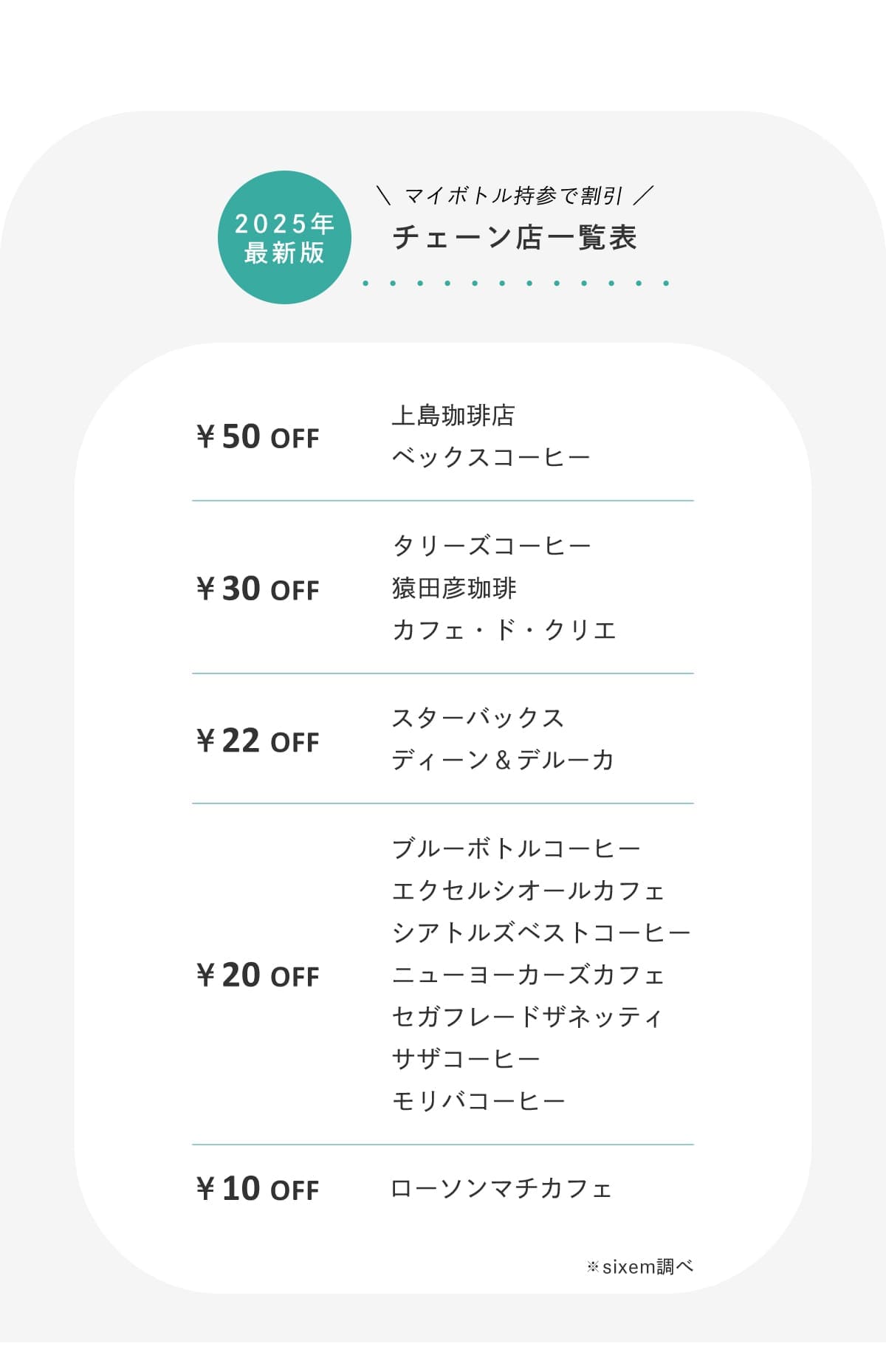Click 上島珈琲店 in the list
The height and width of the screenshot is (1372, 886).
point(453,416)
